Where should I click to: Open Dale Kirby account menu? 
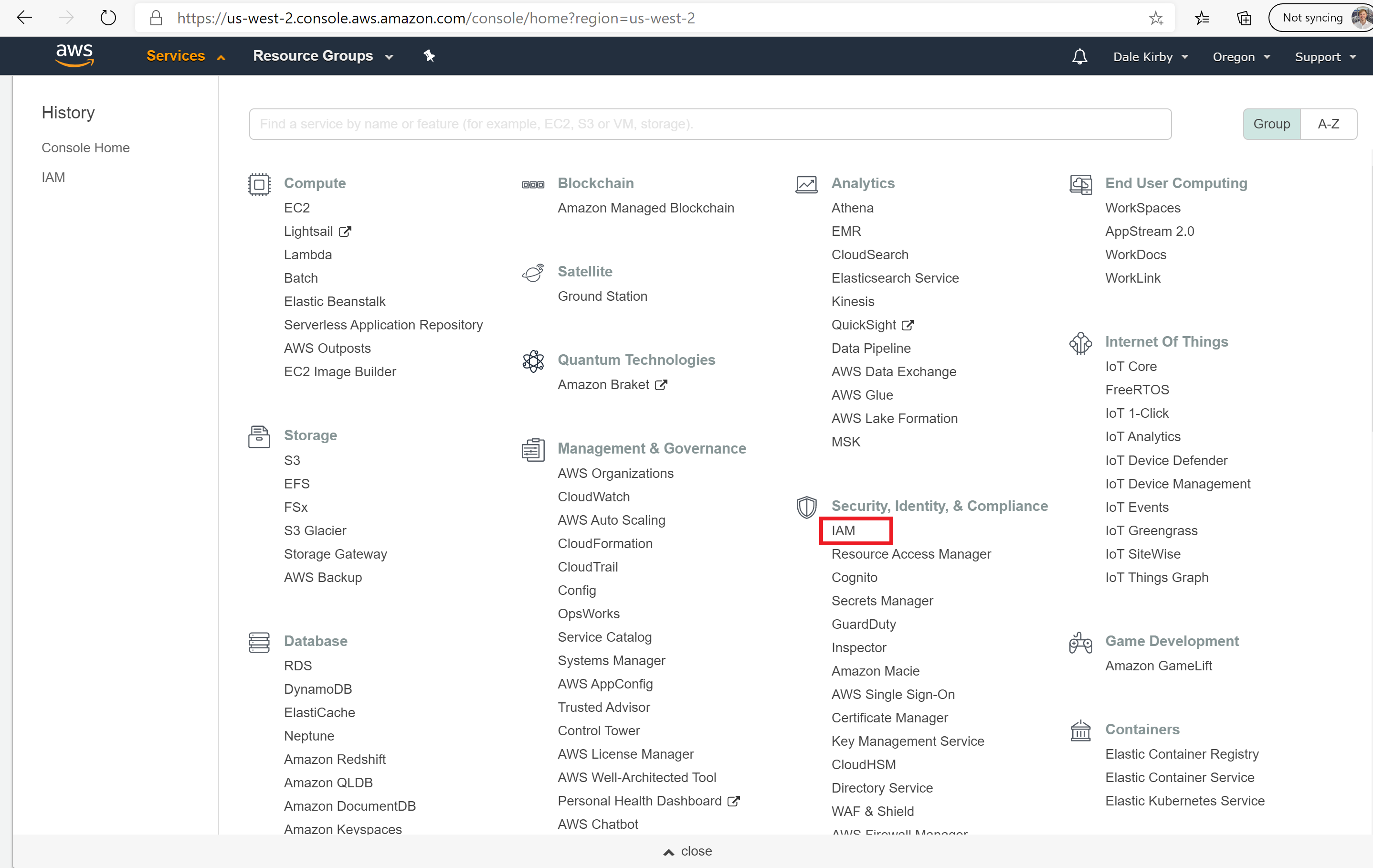tap(1151, 56)
